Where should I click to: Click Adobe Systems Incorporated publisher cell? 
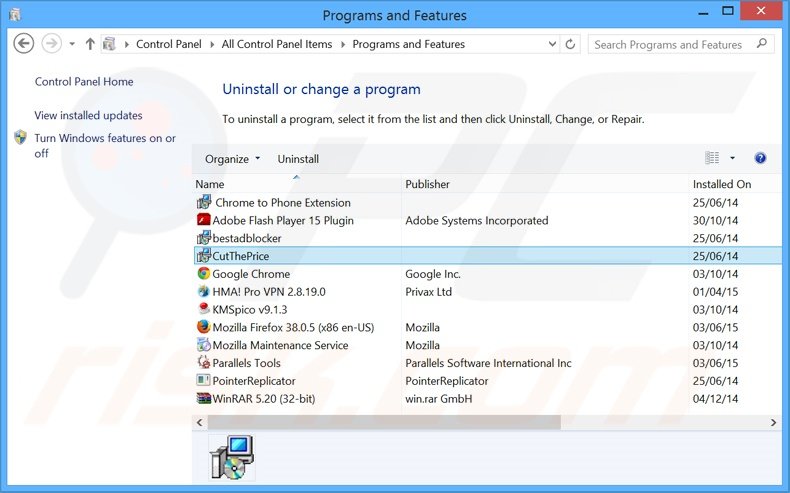tap(477, 221)
